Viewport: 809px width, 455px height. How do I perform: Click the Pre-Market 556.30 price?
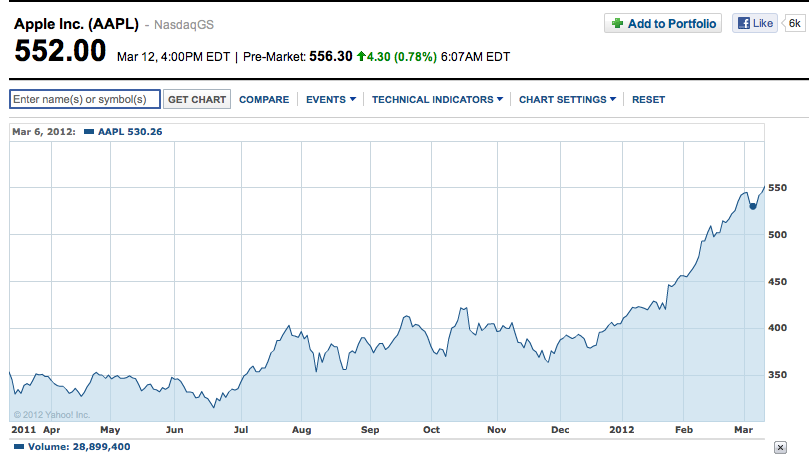(x=331, y=56)
